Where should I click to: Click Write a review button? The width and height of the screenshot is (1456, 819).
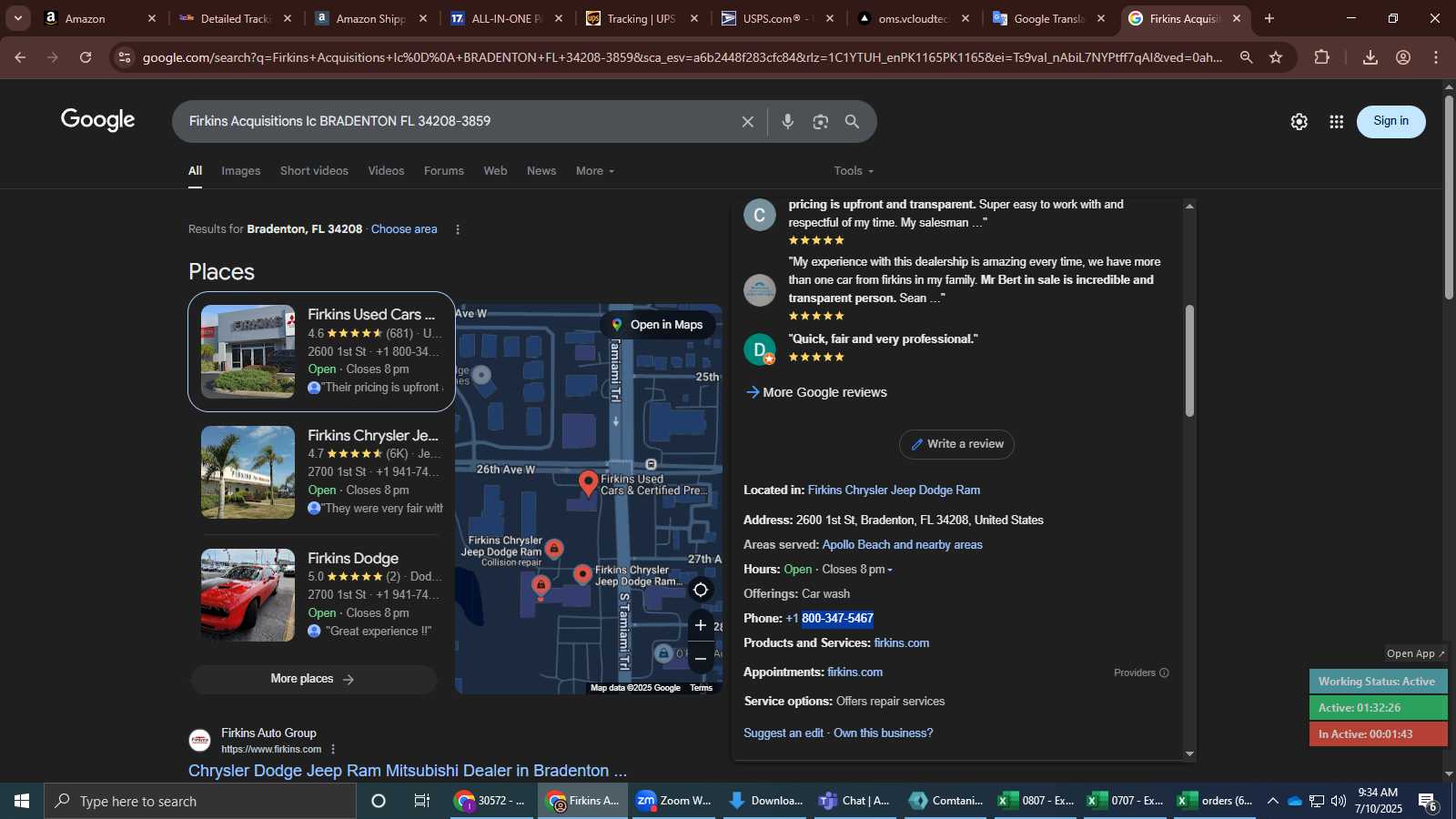[x=956, y=444]
